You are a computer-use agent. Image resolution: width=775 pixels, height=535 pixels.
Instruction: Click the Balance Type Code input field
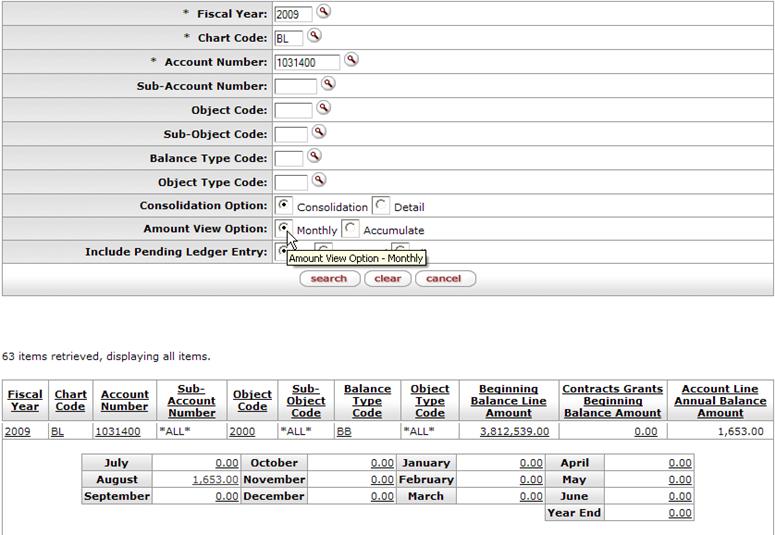pos(289,159)
